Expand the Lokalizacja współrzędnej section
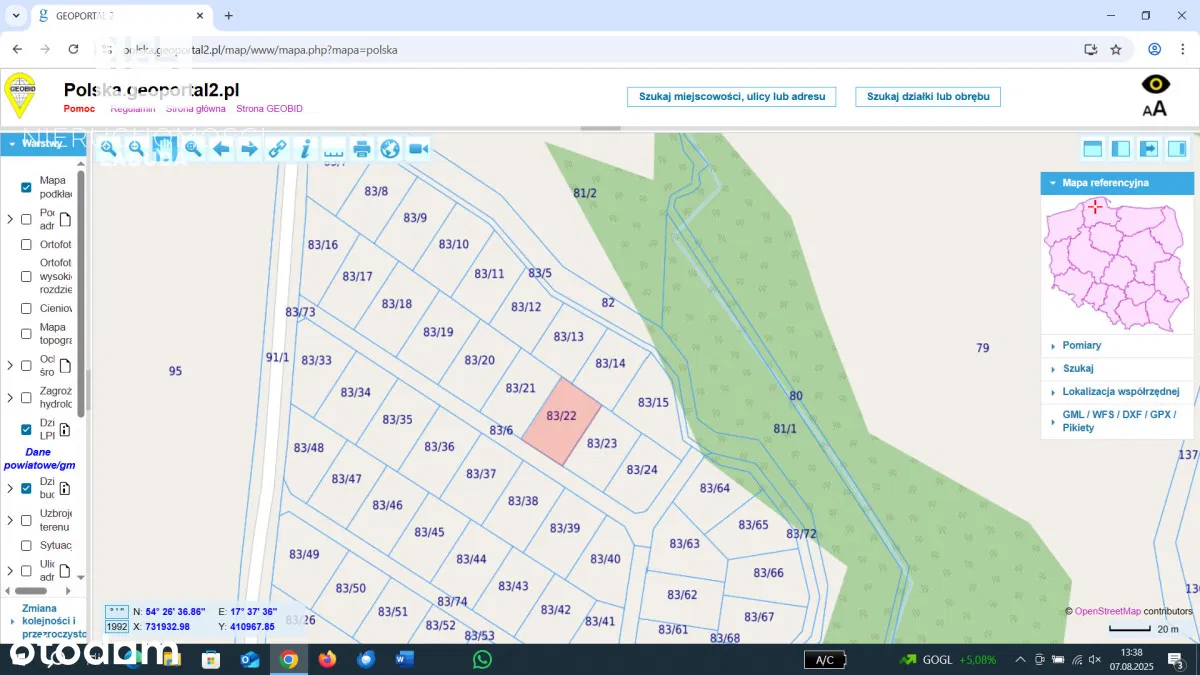This screenshot has height=675, width=1200. click(1120, 392)
